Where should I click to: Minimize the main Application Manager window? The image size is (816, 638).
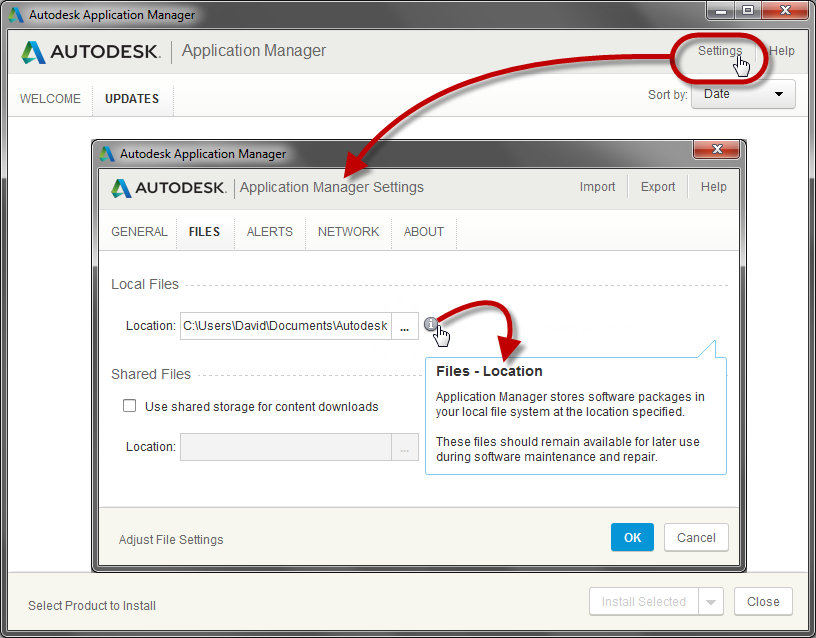click(721, 11)
